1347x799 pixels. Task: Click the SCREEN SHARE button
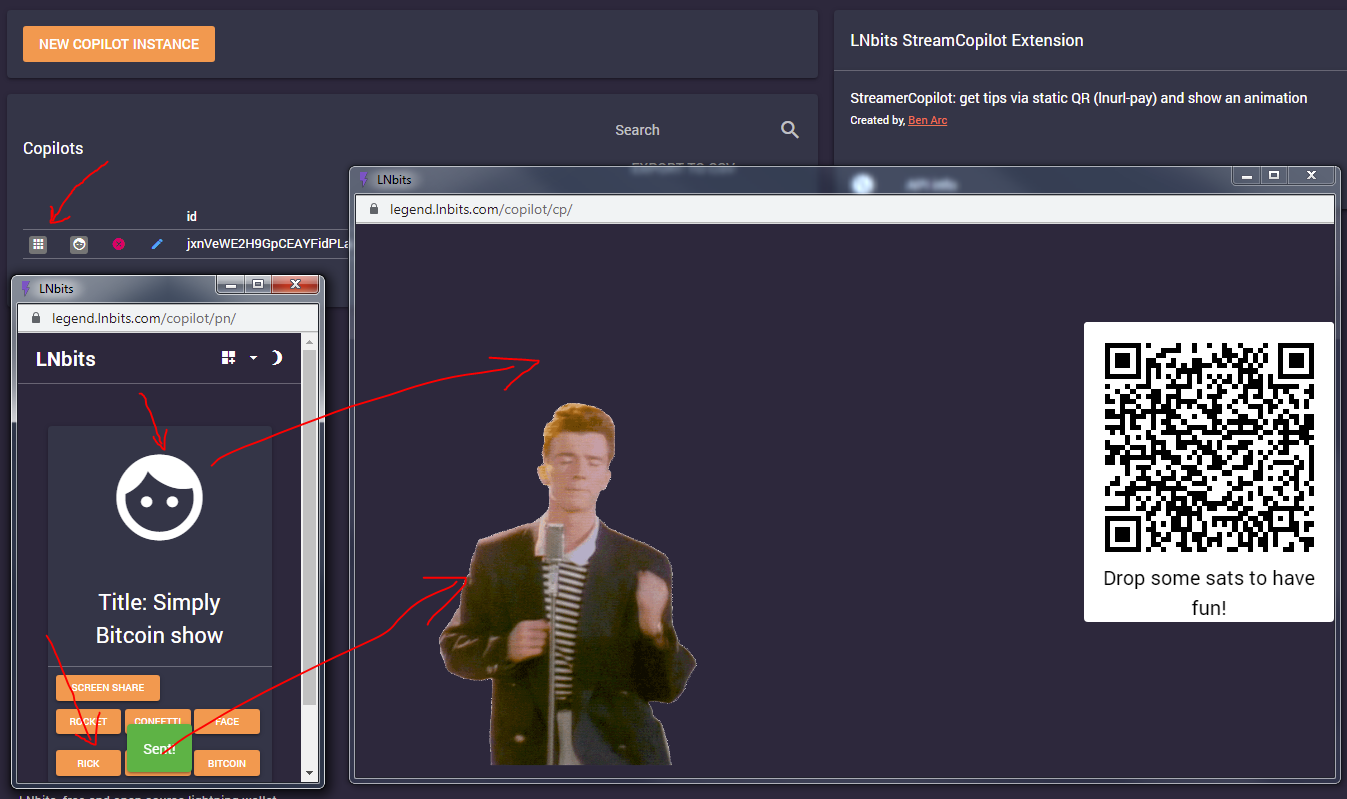(108, 688)
